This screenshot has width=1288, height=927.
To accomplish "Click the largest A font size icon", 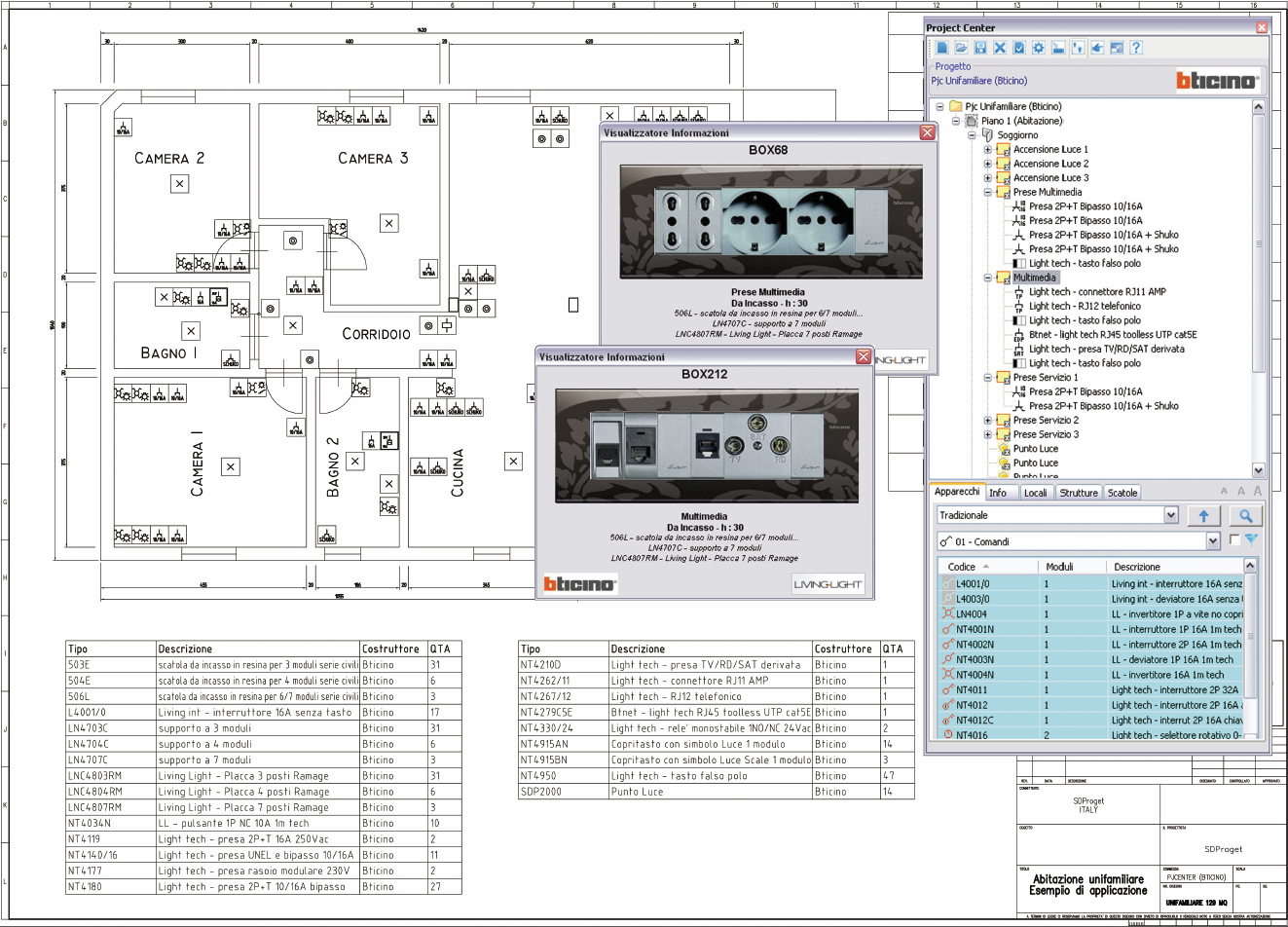I will 1257,491.
